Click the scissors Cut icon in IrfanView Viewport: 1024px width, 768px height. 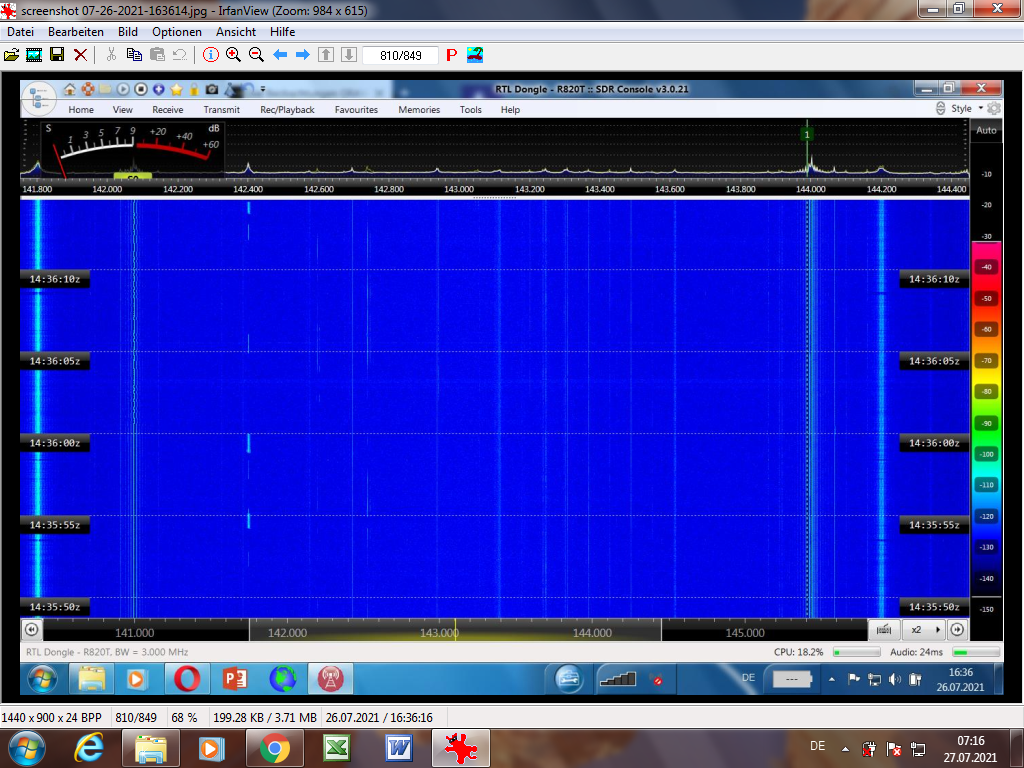[x=111, y=55]
